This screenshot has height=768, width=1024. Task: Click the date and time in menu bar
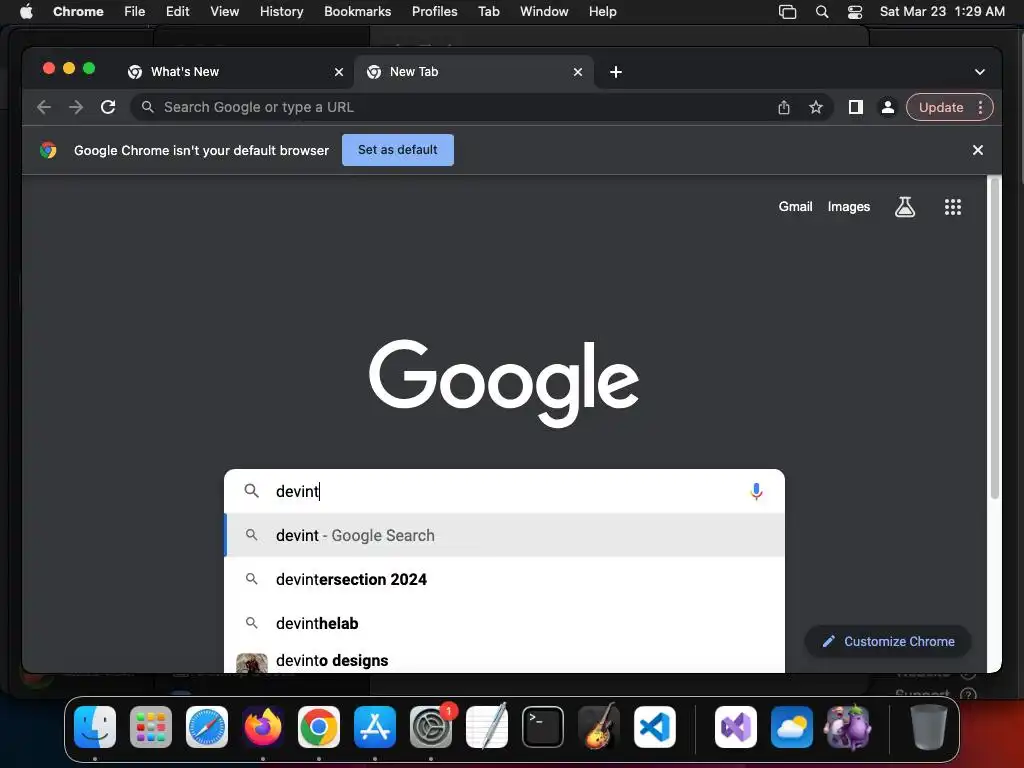pyautogui.click(x=942, y=12)
